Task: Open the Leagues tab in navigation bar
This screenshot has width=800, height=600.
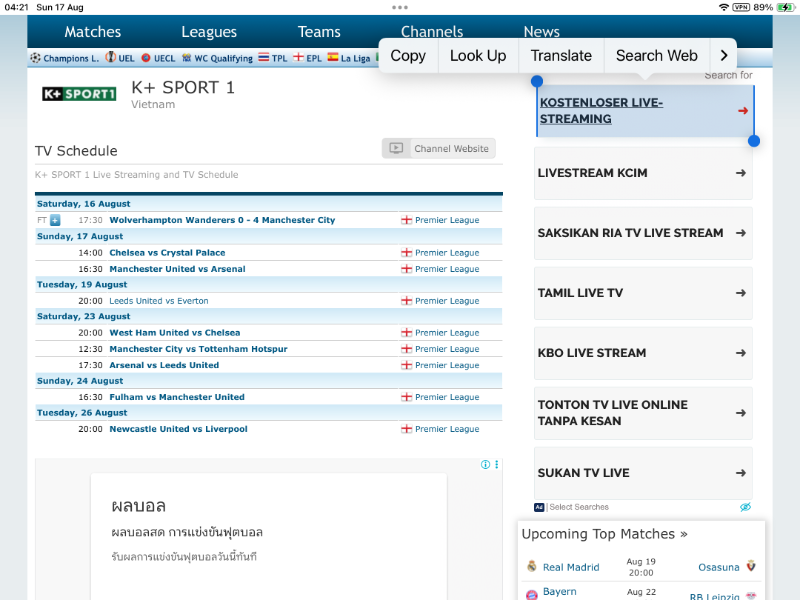Action: 209,32
